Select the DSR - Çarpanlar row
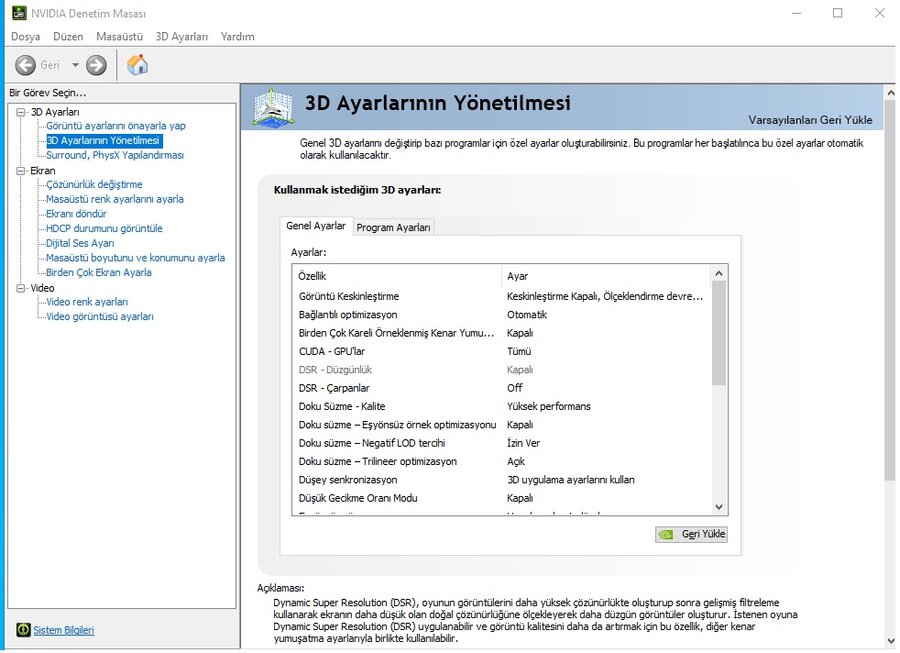900x653 pixels. [501, 388]
